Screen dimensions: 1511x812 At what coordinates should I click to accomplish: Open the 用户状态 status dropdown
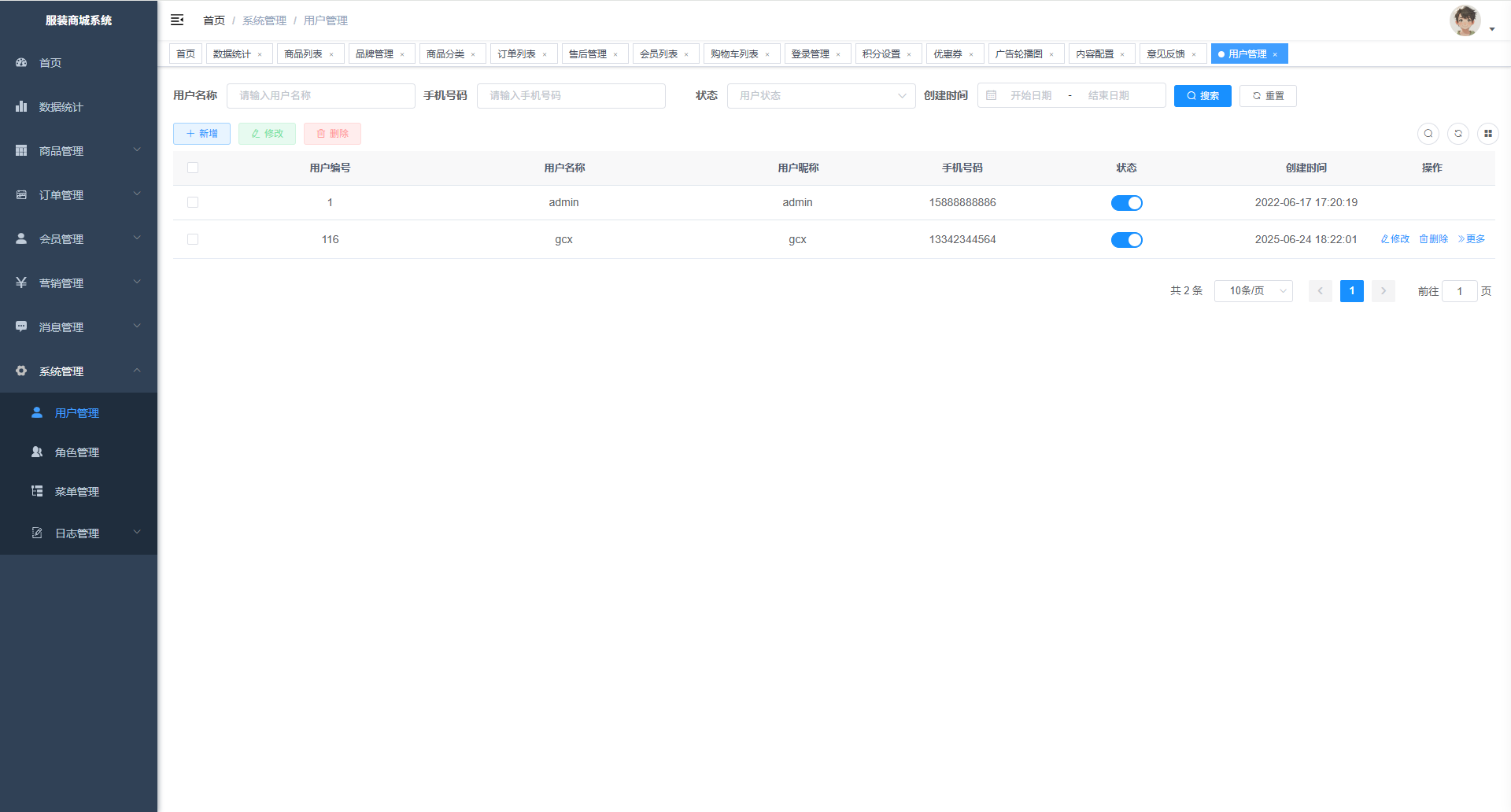click(821, 95)
